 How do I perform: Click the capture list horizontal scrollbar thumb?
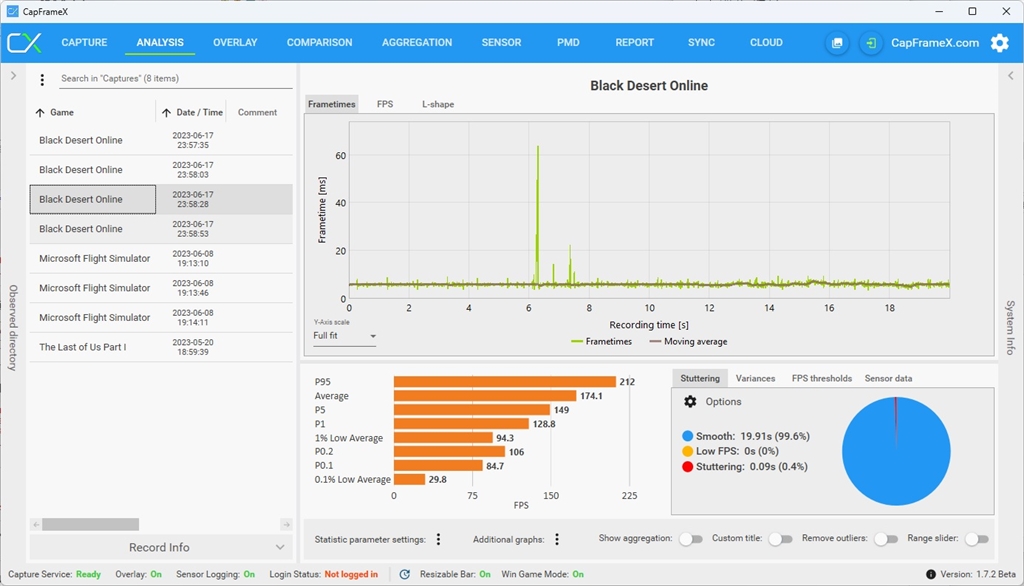pyautogui.click(x=91, y=525)
